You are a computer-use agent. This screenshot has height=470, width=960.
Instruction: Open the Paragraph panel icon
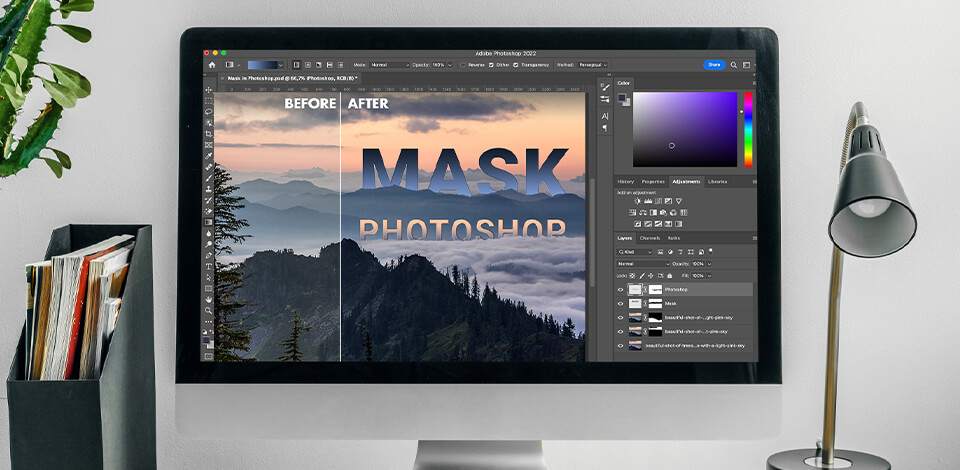pos(605,128)
